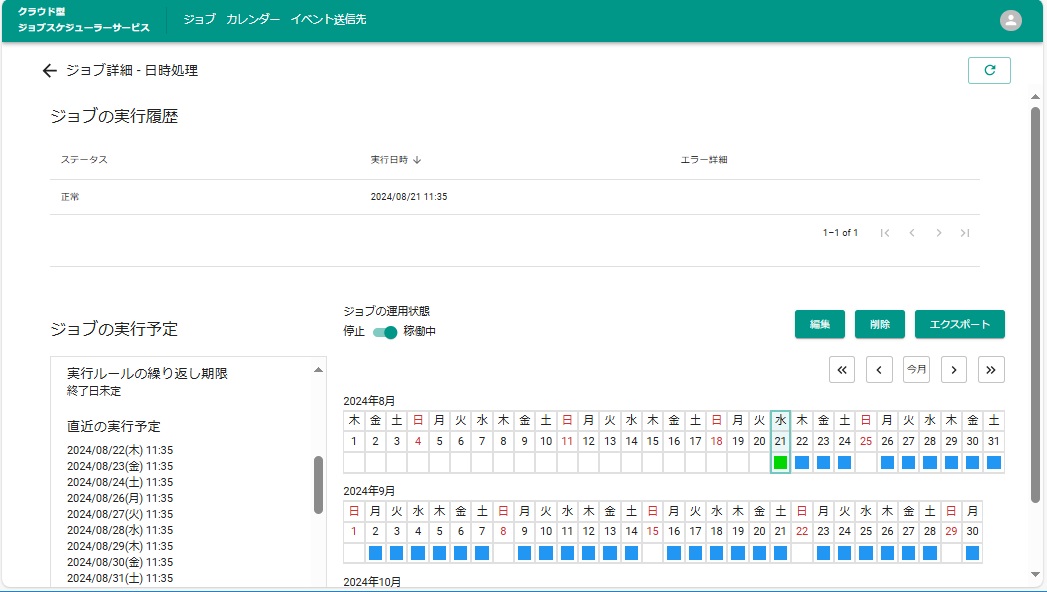Go to next month in calendar

[x=954, y=369]
